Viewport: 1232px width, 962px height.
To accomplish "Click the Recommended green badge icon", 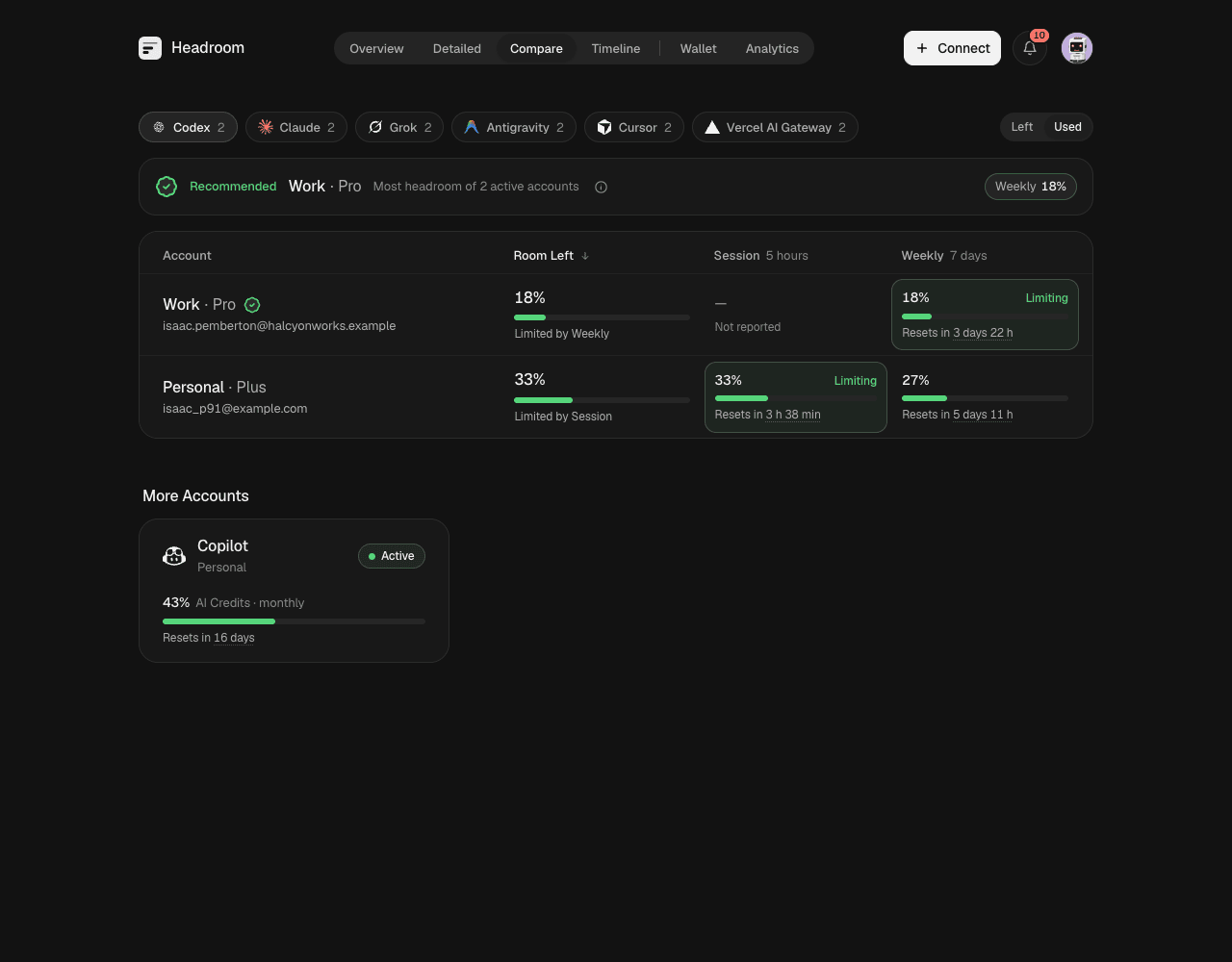I will [x=167, y=187].
